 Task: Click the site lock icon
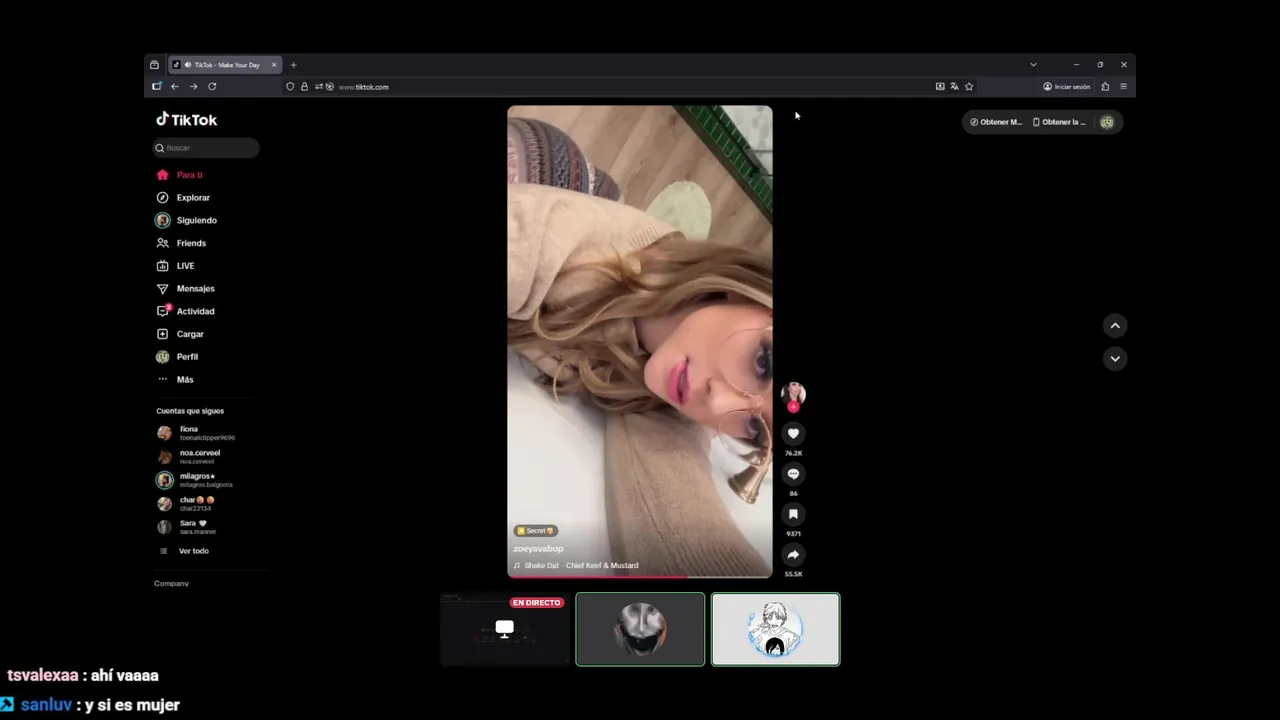click(304, 87)
